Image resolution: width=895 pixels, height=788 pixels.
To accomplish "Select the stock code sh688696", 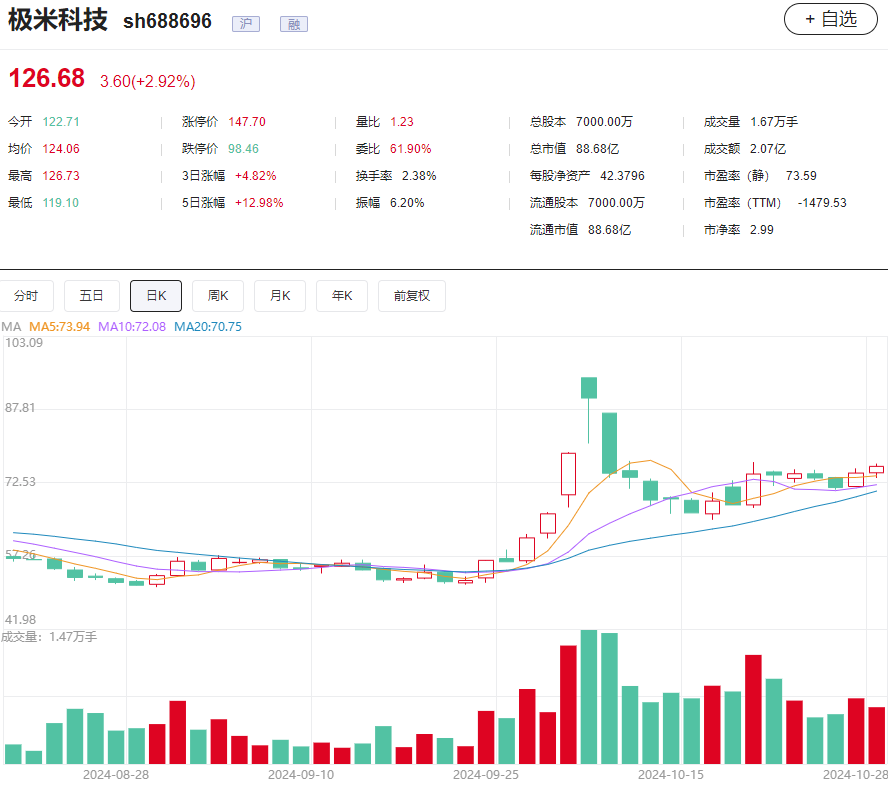I will click(167, 22).
